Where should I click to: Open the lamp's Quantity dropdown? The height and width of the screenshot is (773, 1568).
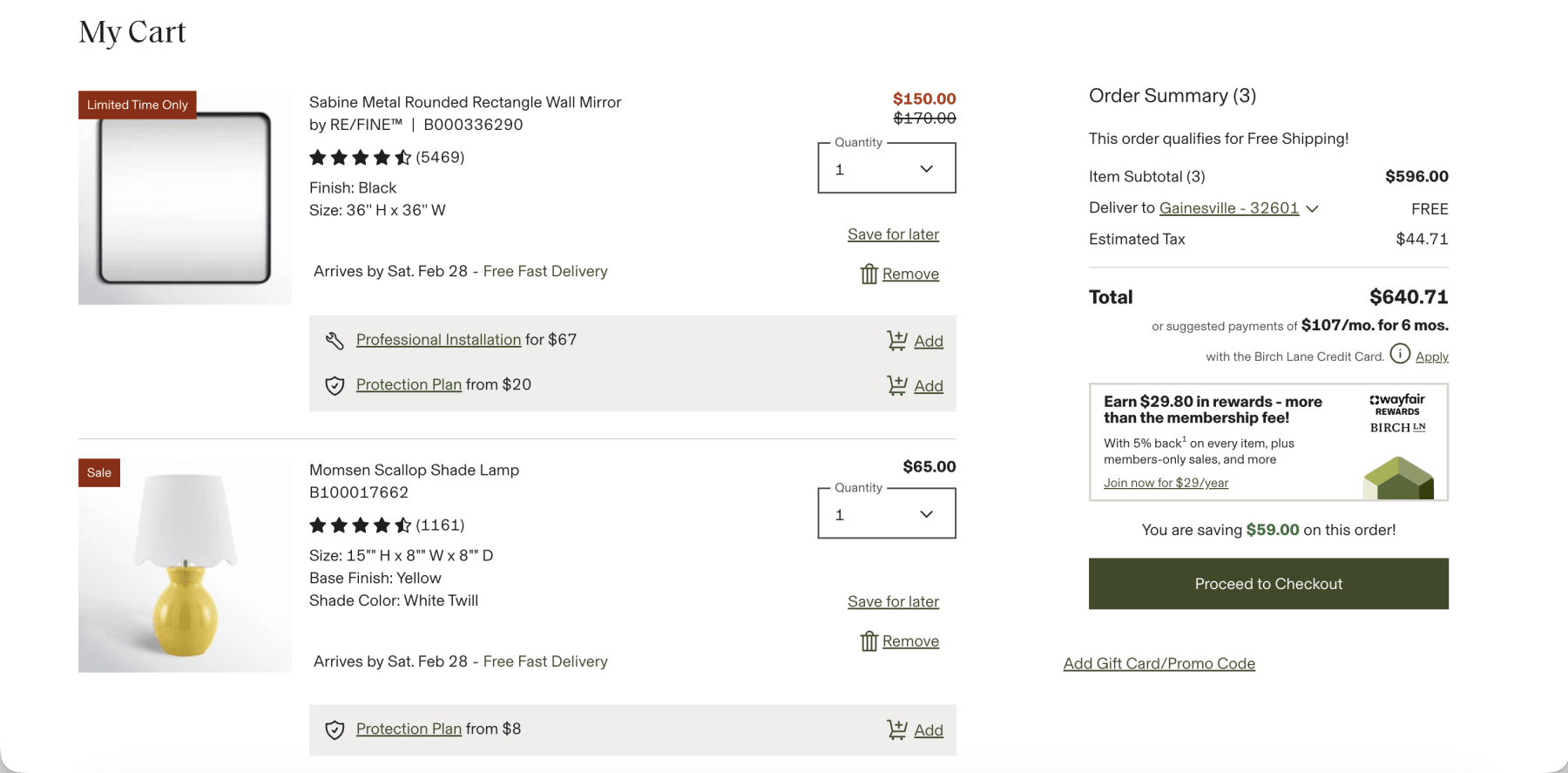(886, 514)
